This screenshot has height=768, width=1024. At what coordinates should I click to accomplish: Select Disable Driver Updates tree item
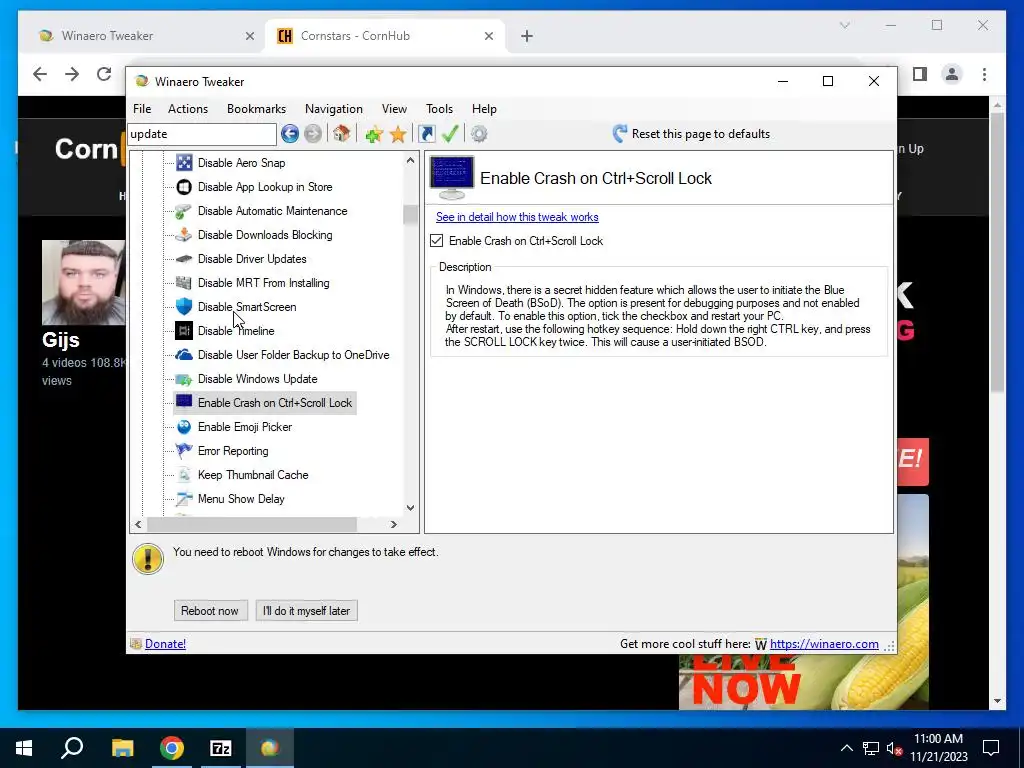(x=252, y=259)
